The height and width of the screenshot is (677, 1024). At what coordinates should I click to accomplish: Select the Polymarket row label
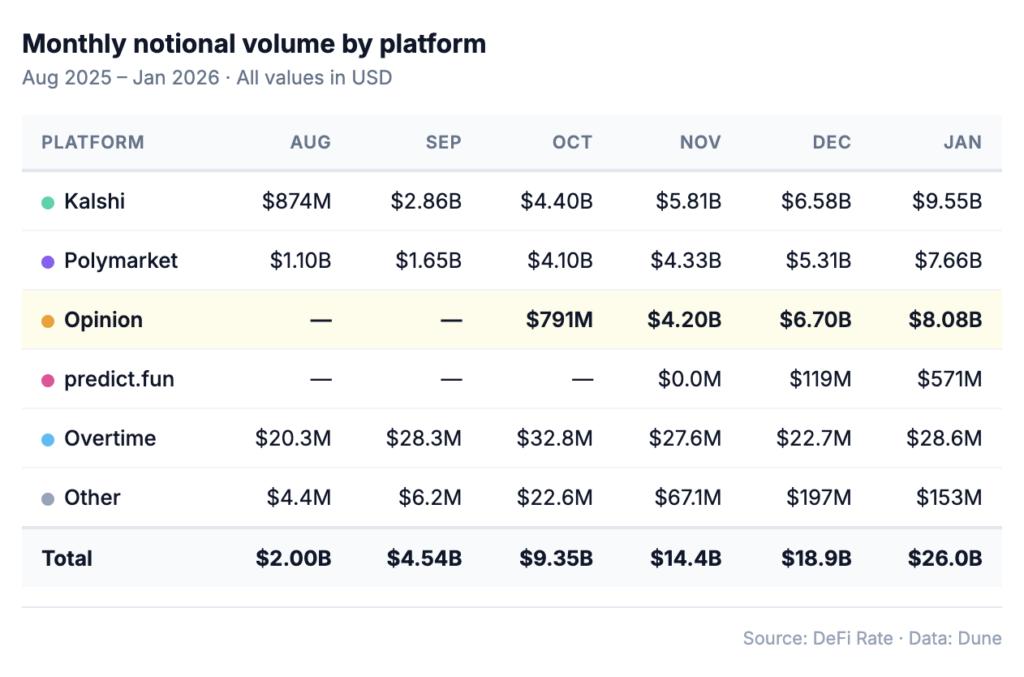pos(120,261)
